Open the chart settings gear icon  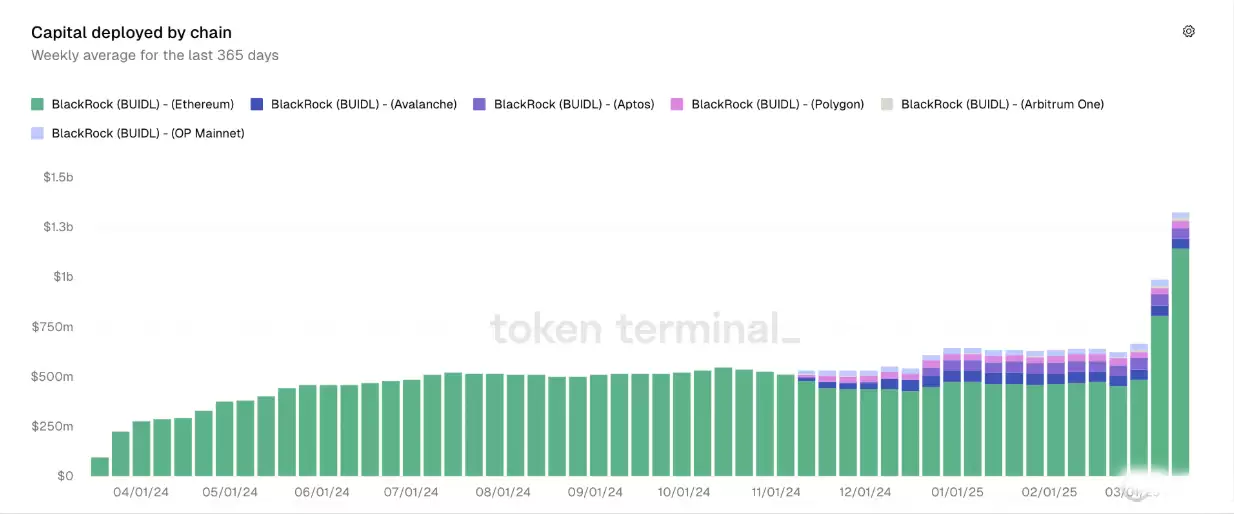pyautogui.click(x=1188, y=31)
